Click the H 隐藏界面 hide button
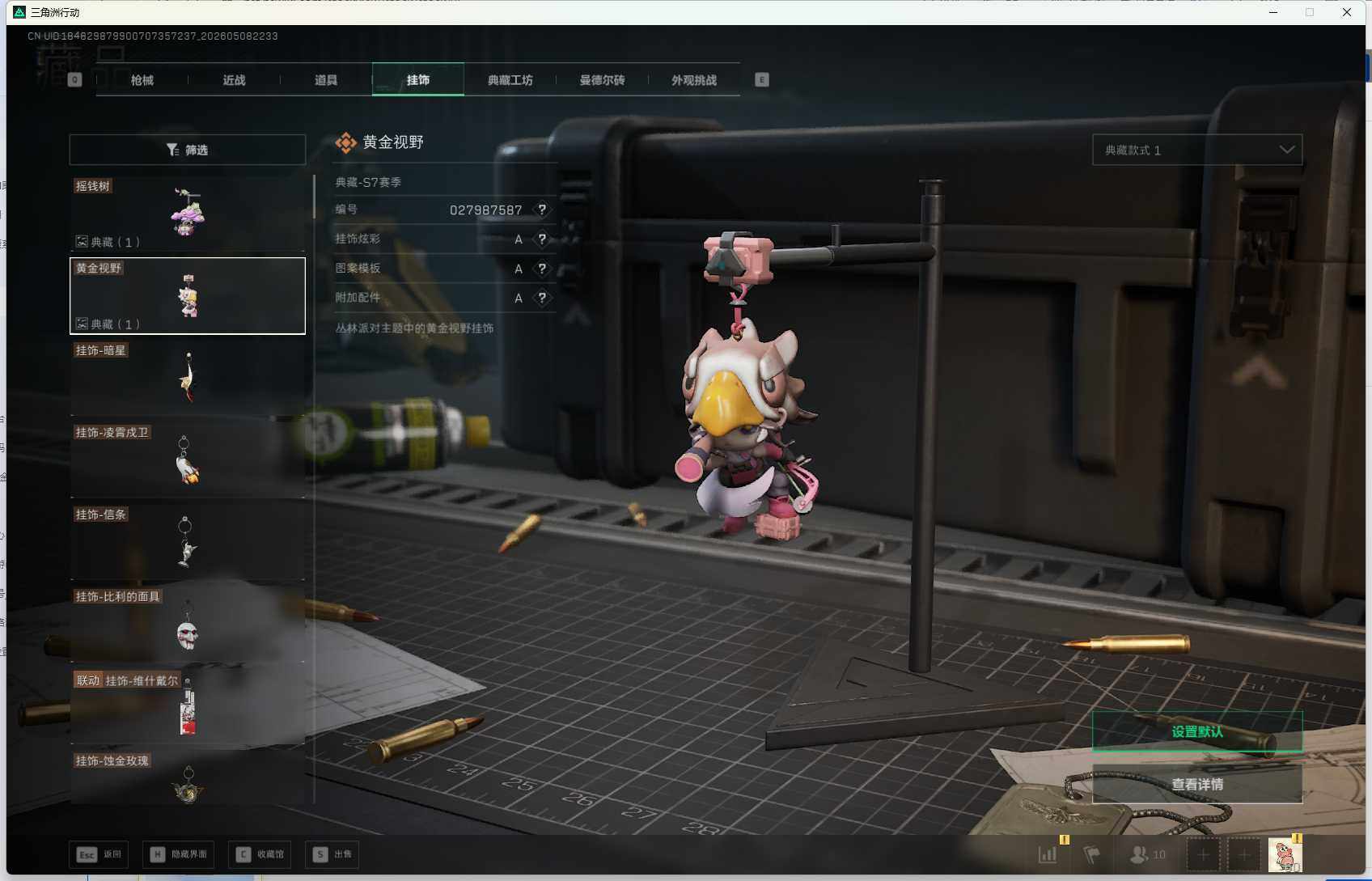The height and width of the screenshot is (881, 1372). click(x=179, y=854)
